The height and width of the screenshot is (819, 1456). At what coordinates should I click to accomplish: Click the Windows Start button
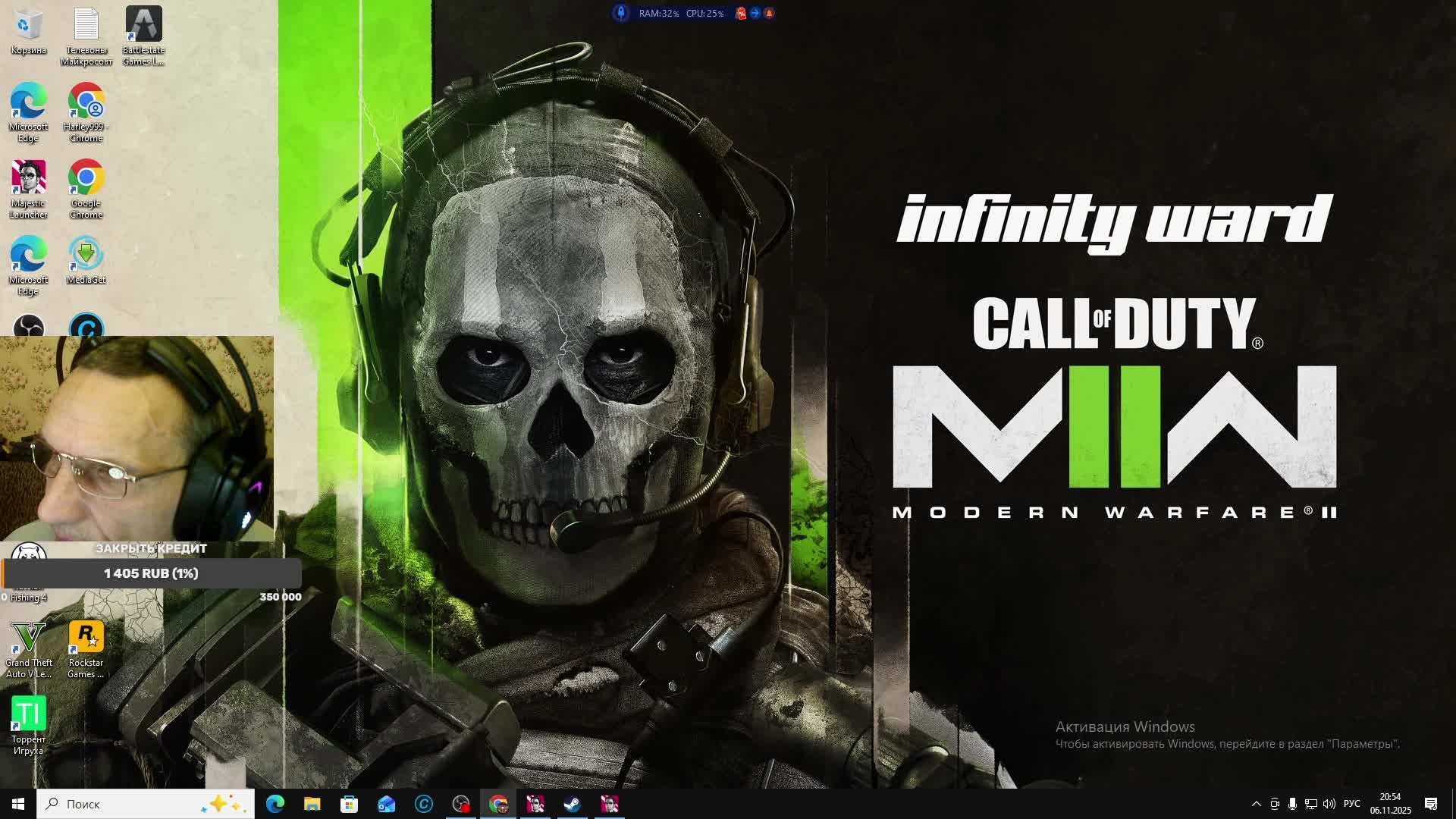[x=18, y=804]
